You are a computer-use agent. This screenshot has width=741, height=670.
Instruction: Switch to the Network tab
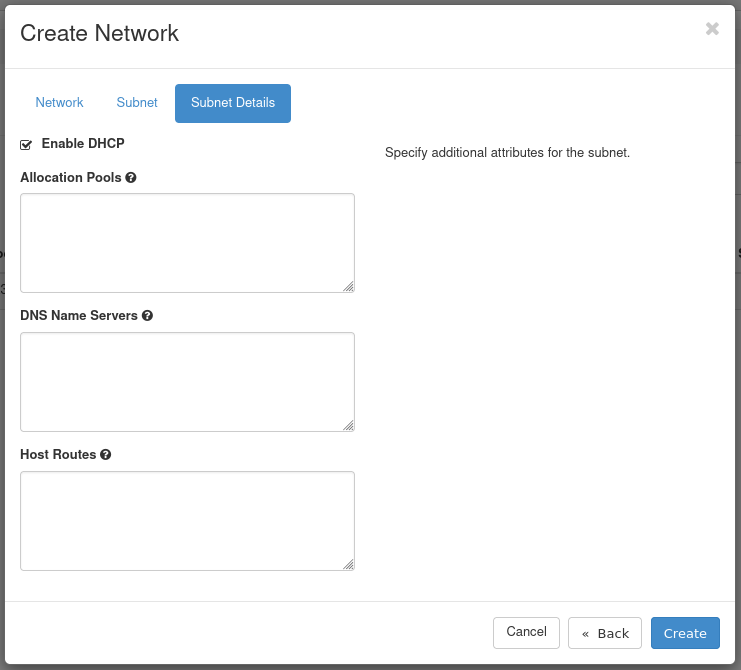59,103
